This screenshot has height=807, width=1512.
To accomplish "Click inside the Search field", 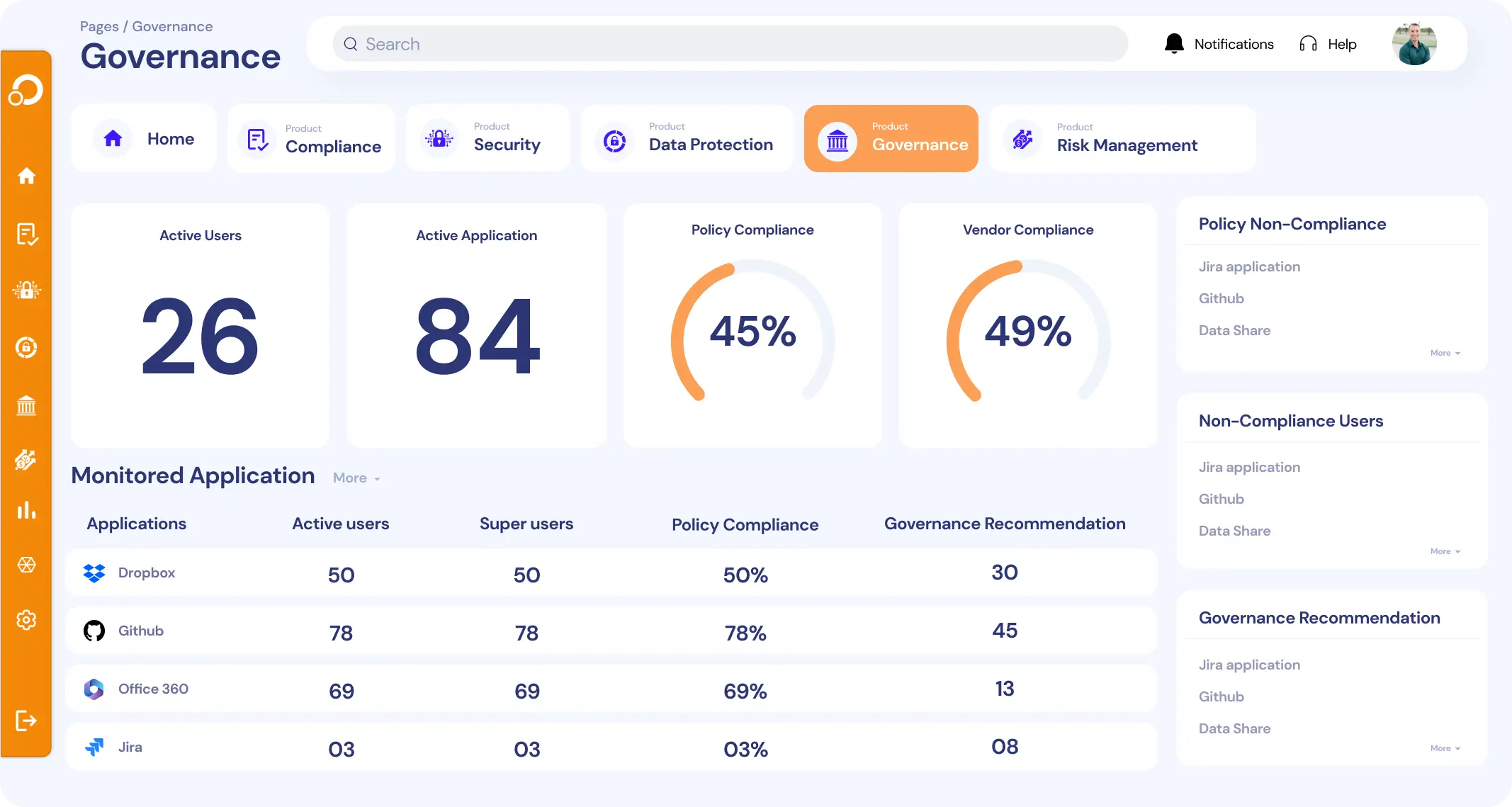I will click(730, 43).
